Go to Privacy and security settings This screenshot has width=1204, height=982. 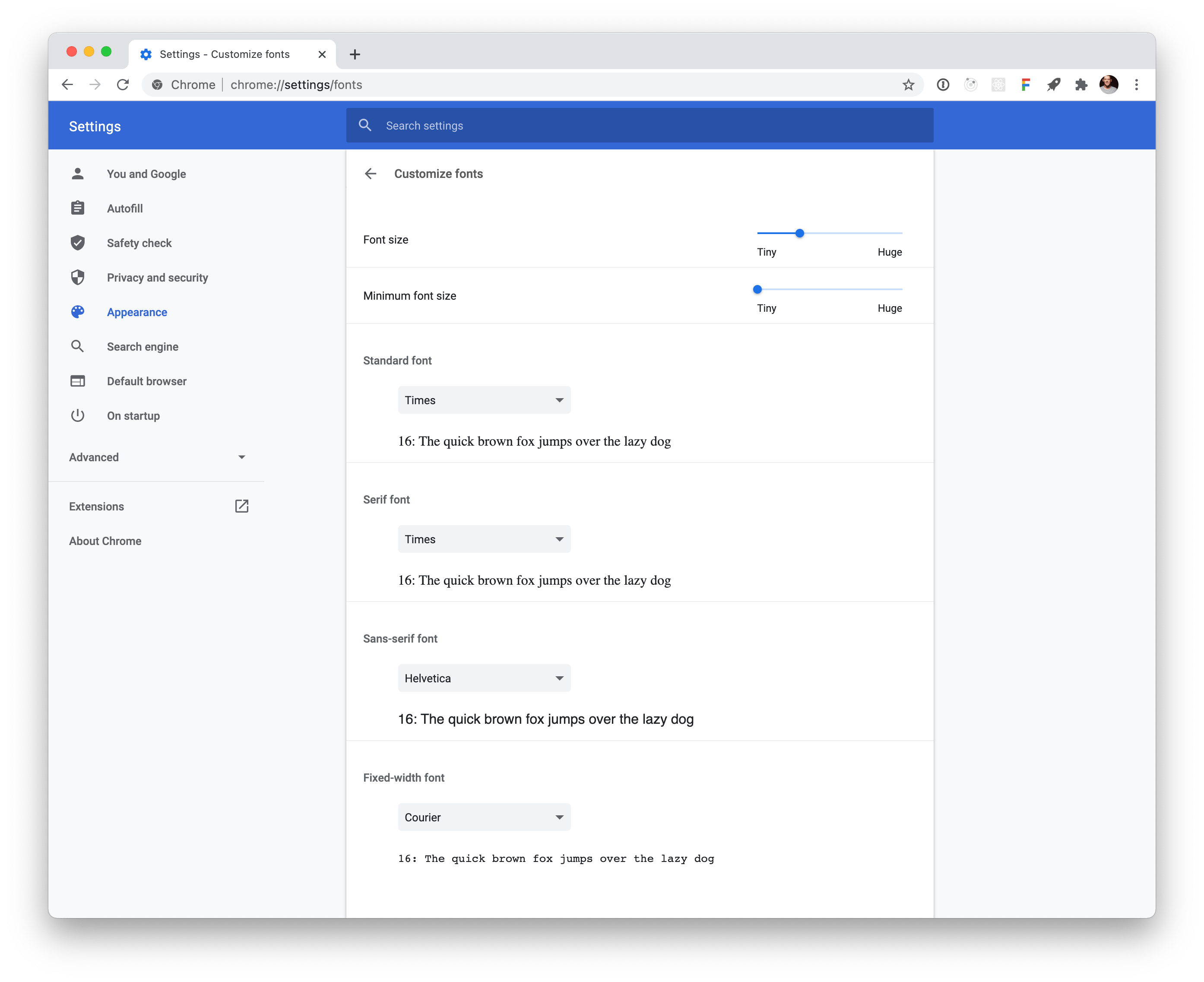tap(157, 278)
